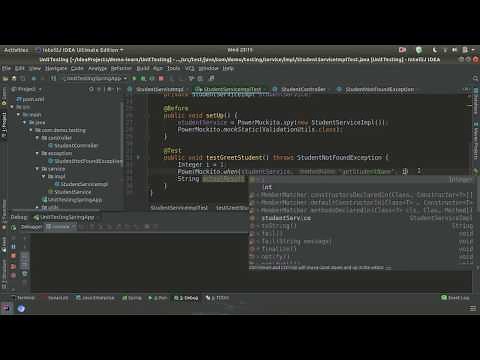Choose the int completion suggestion
This screenshot has width=480, height=360.
tap(361, 187)
